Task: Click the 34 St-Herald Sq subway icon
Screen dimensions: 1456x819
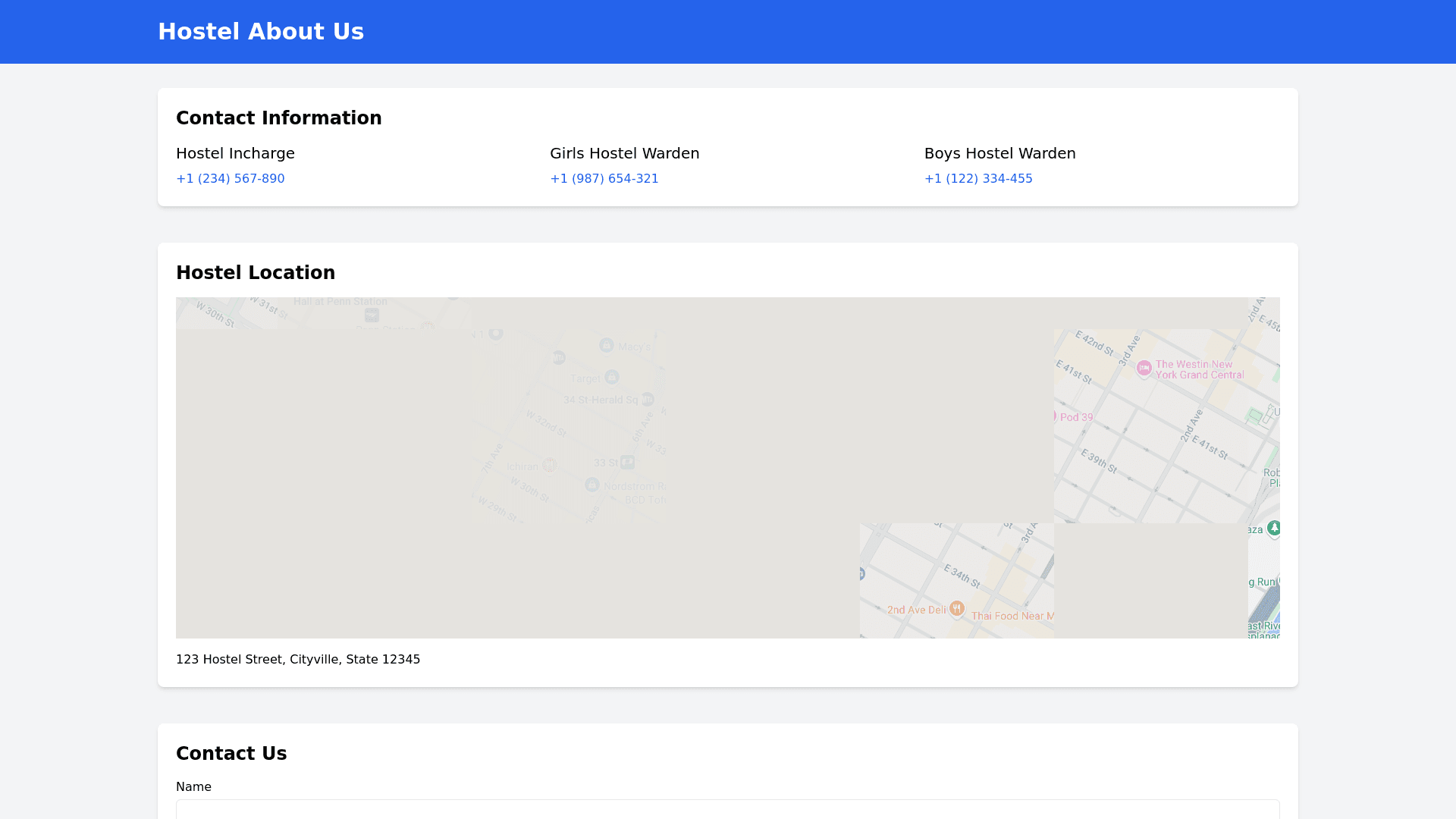Action: (648, 399)
